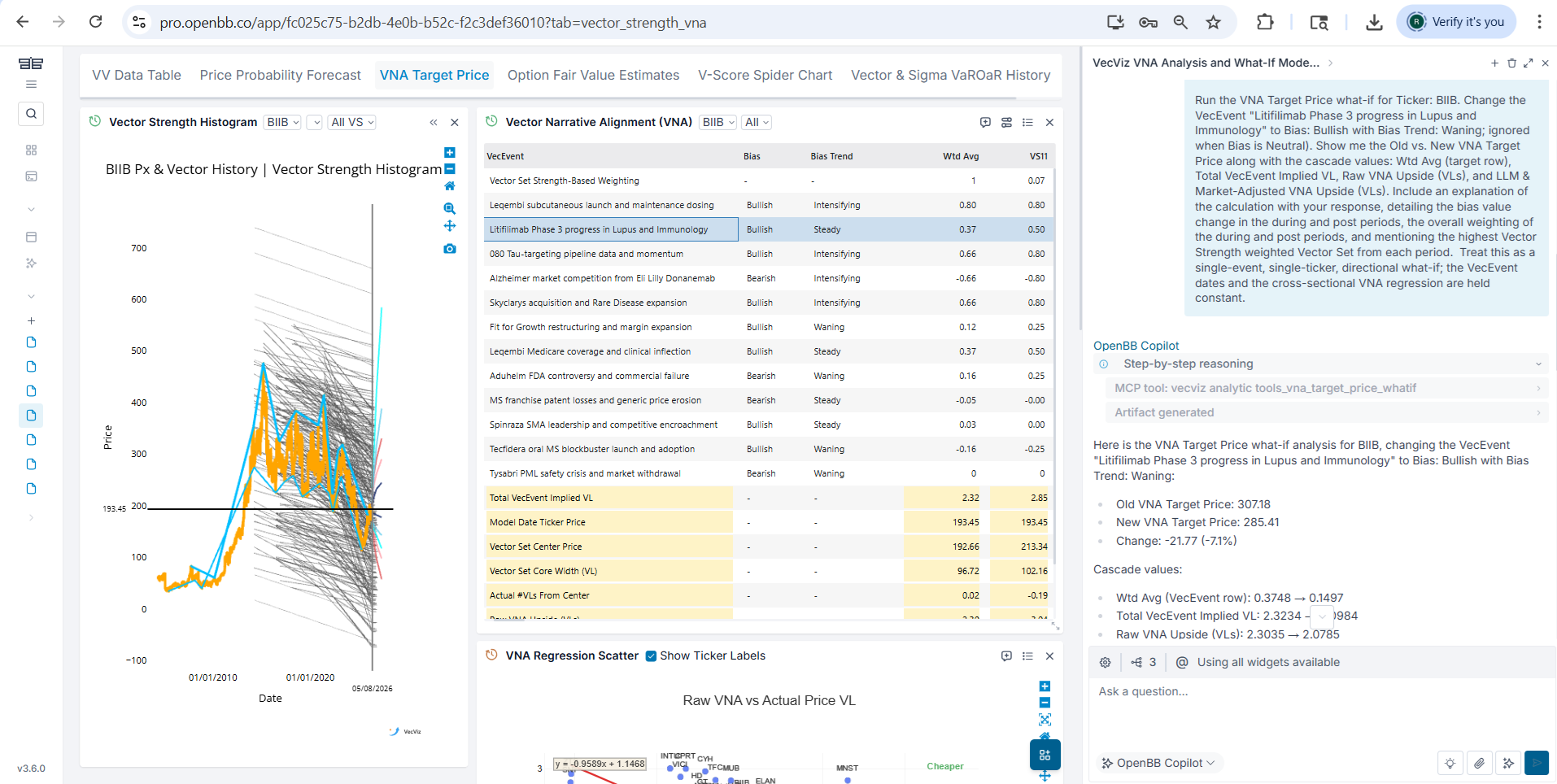Expand the Step-by-step reasoning section

click(1321, 364)
